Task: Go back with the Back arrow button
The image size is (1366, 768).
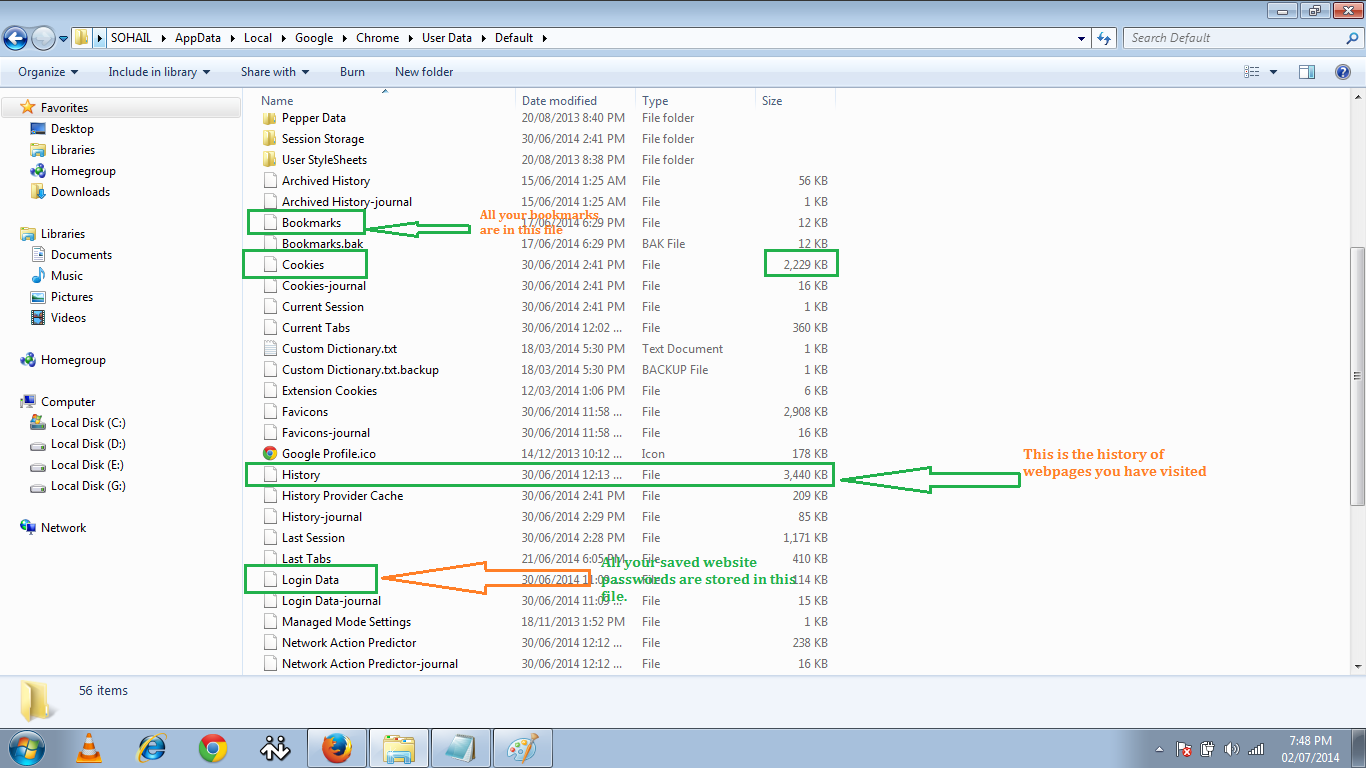Action: pyautogui.click(x=16, y=38)
